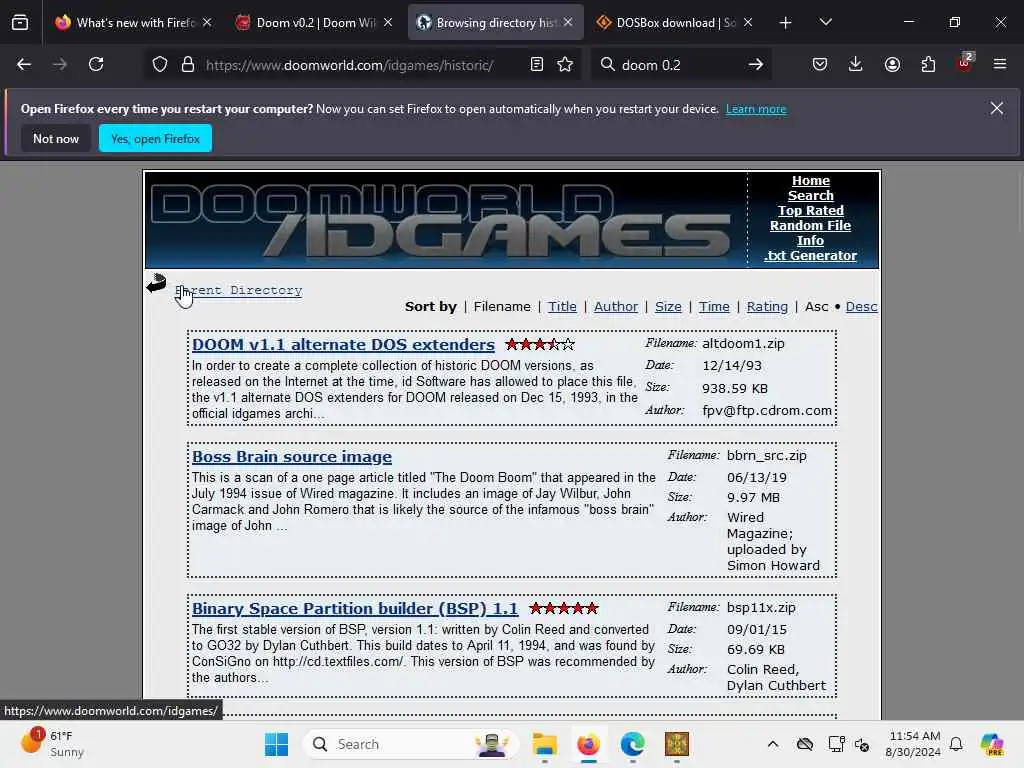Bookmark this page with the star

click(565, 64)
